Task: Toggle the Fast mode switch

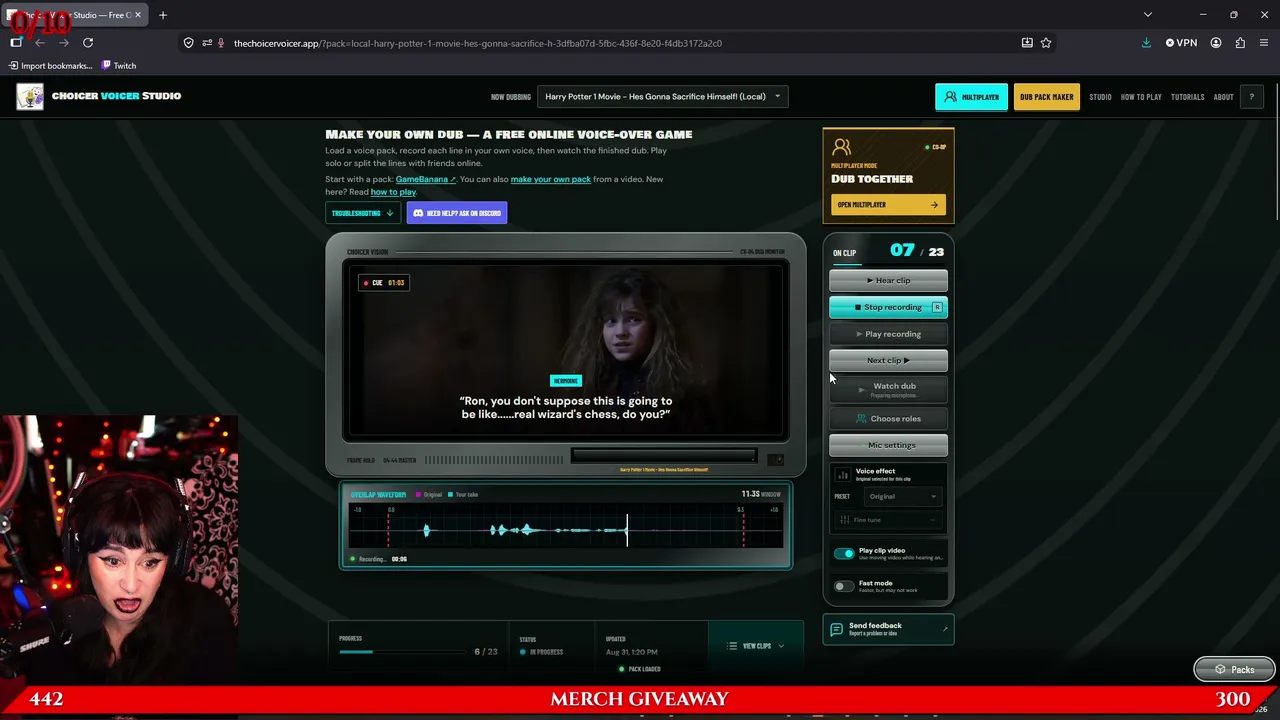Action: click(x=844, y=586)
